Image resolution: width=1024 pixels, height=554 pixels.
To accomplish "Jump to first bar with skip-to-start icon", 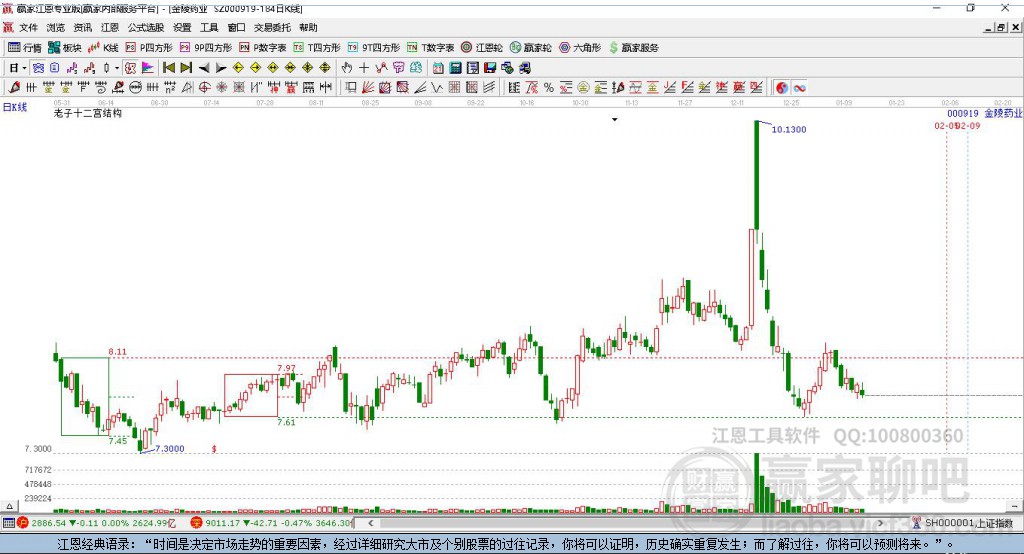I will [x=168, y=68].
